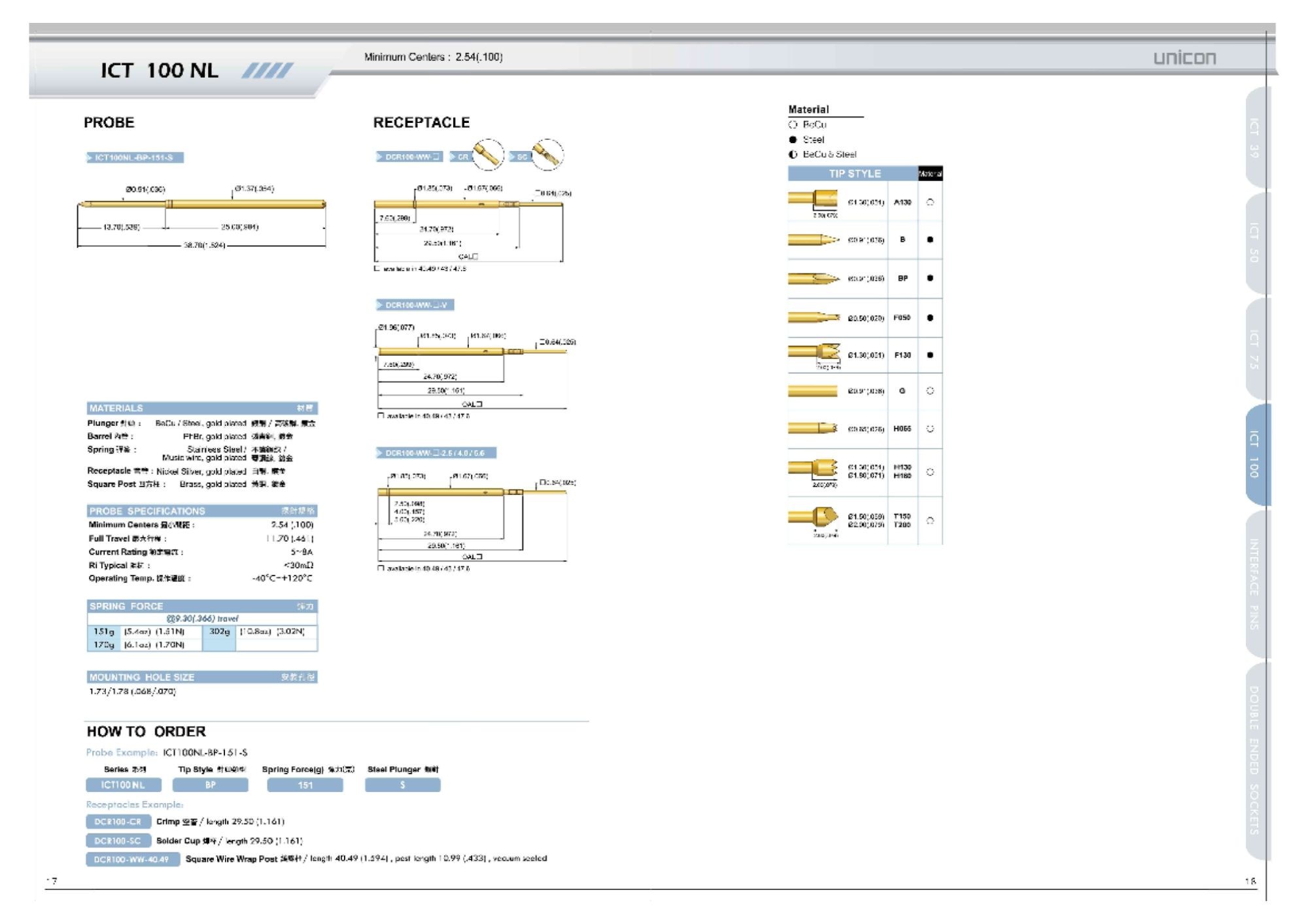Screen dimensions: 1308x924
Task: Click the Steel filled legend circle
Action: click(793, 139)
